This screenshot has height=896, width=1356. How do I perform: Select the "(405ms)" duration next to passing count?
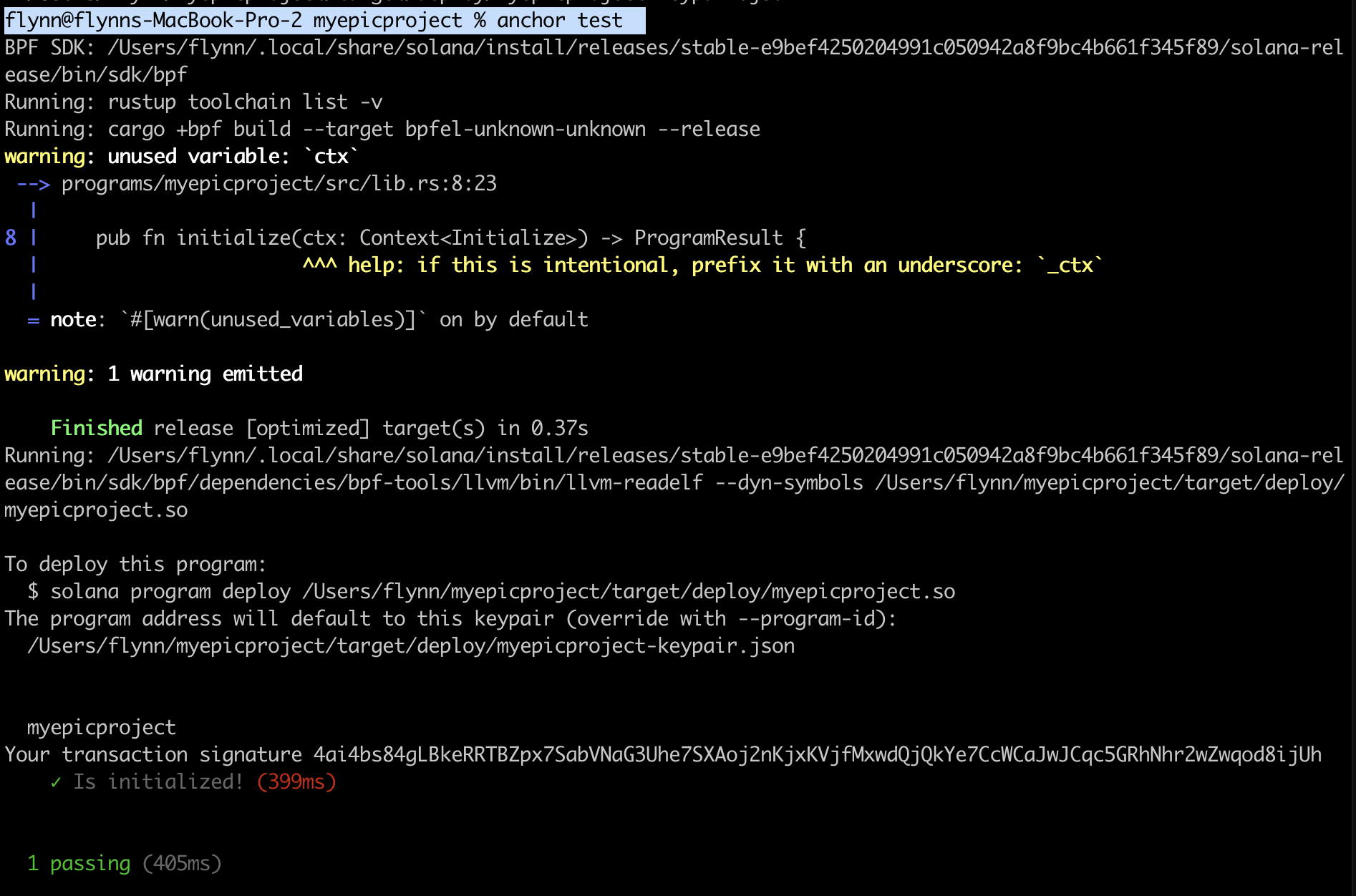point(181,863)
